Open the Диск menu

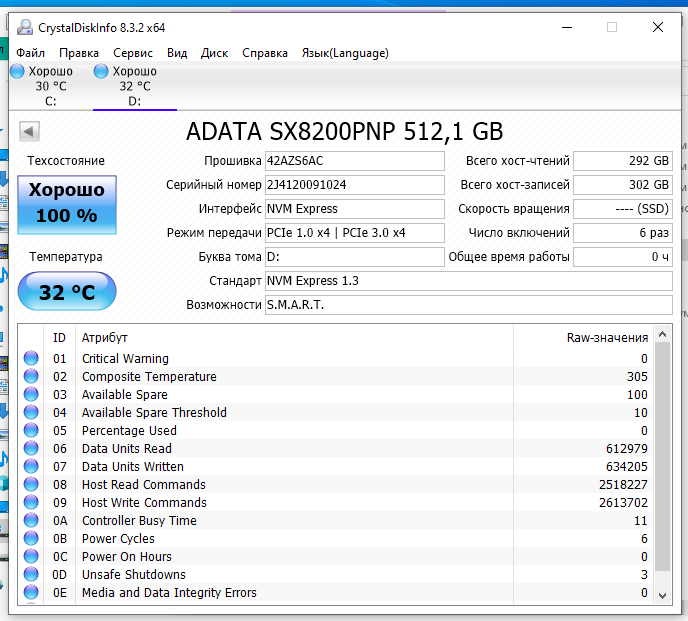point(214,53)
